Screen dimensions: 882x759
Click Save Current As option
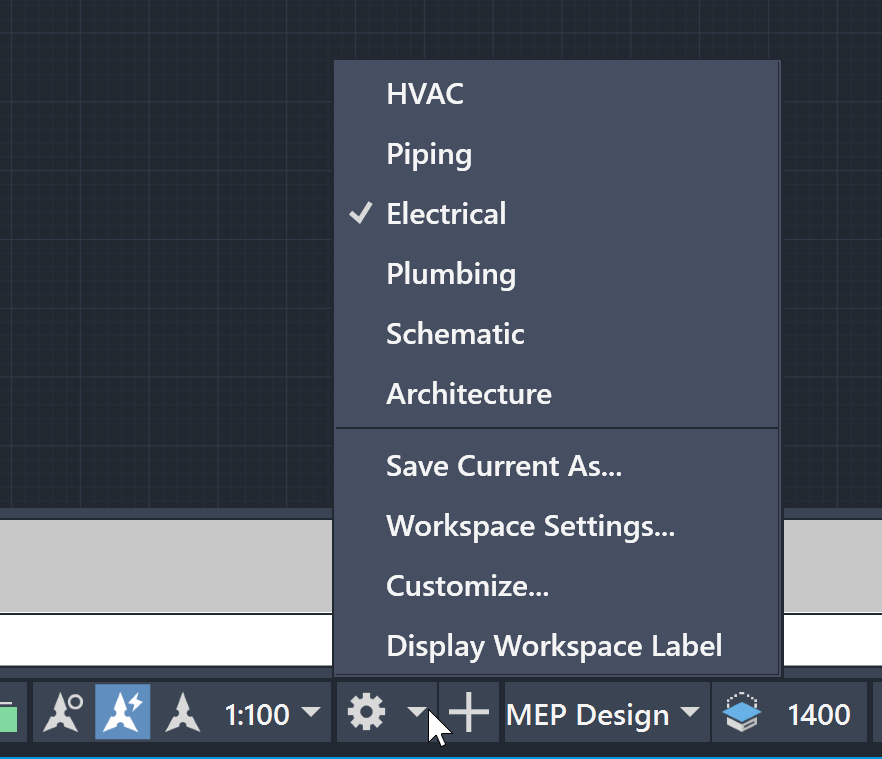(504, 465)
